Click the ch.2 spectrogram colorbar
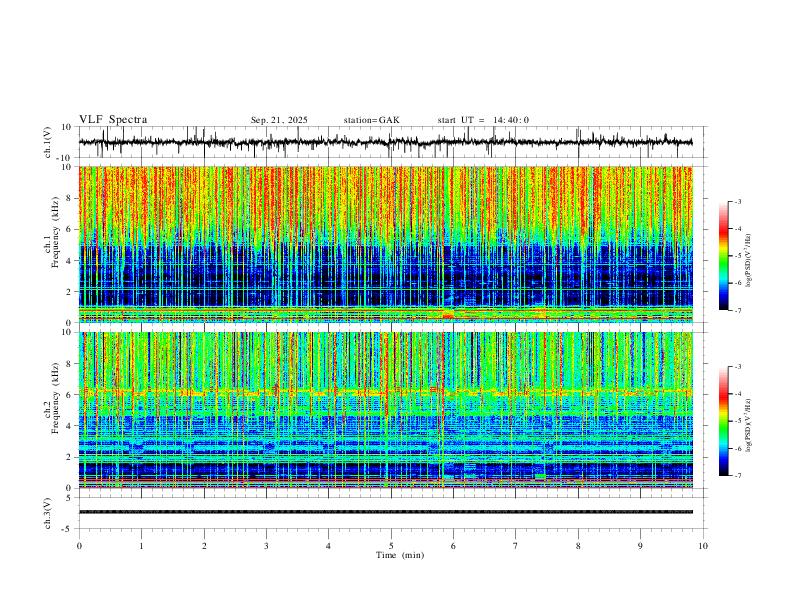 coord(723,421)
